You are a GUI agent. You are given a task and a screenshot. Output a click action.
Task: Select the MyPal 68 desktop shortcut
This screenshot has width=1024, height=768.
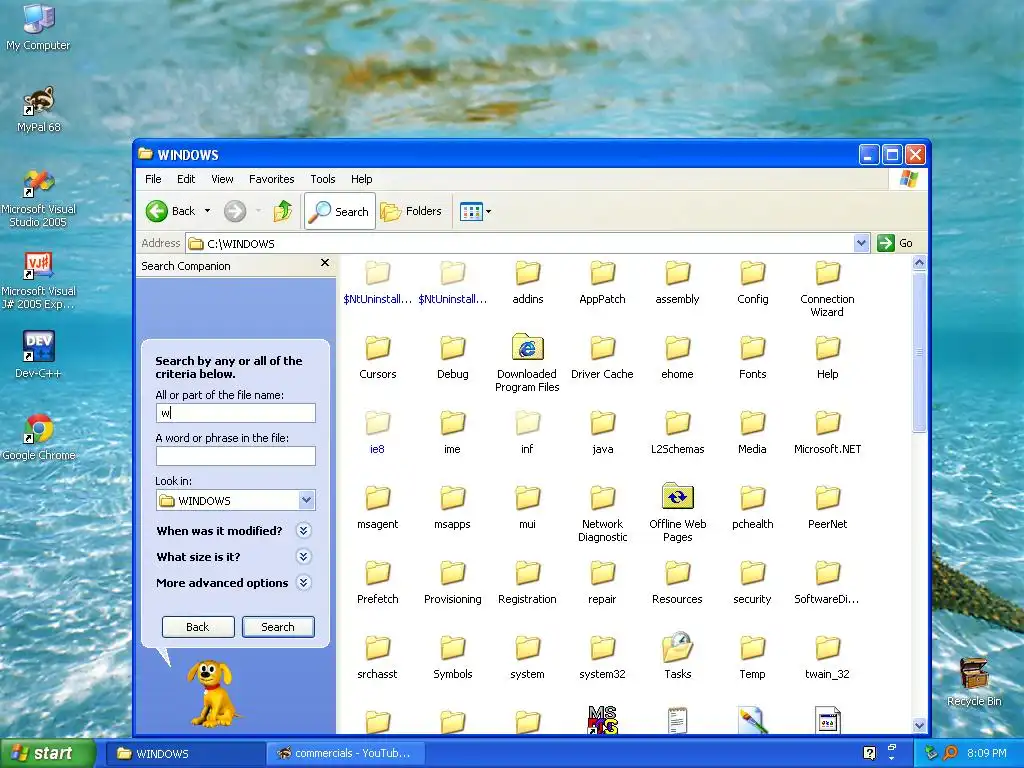[38, 109]
